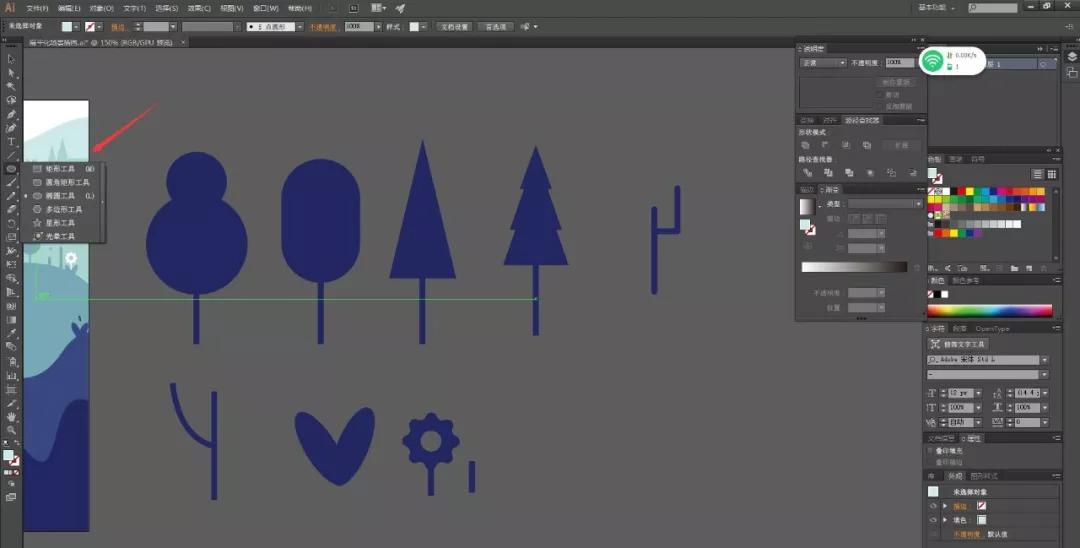Screen dimensions: 1080x548
Task: Expand the font family dropdown
Action: pyautogui.click(x=1044, y=360)
